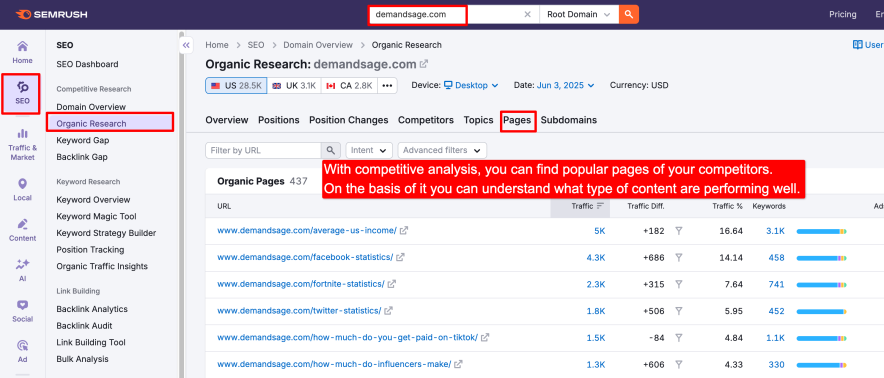Open the Advanced filters dropdown

[x=442, y=151]
